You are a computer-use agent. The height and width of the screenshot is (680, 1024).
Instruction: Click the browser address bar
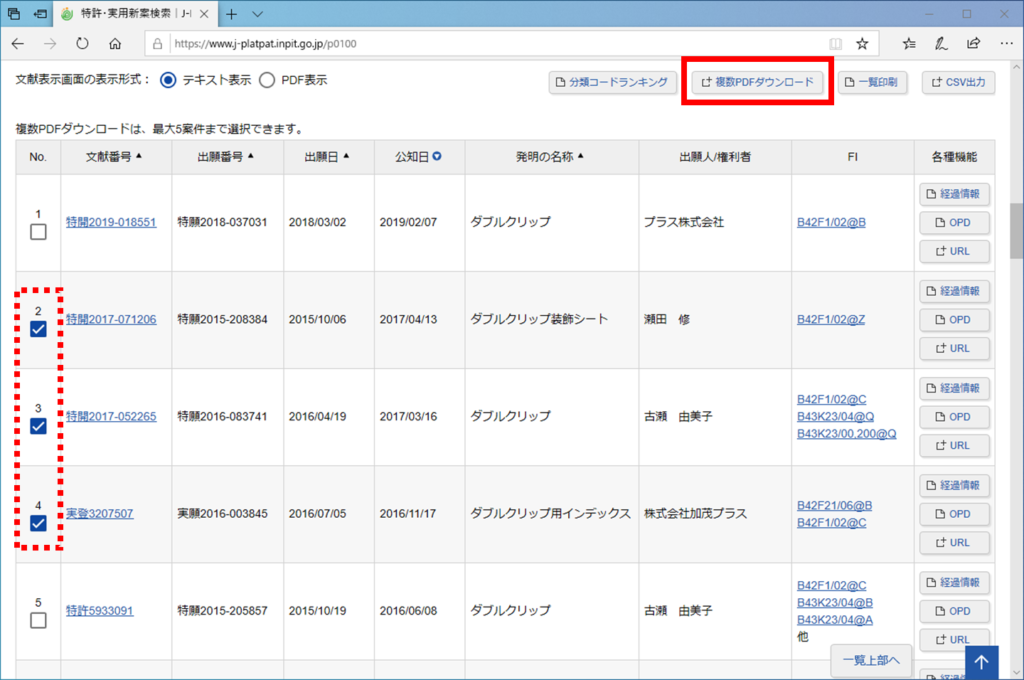pyautogui.click(x=490, y=44)
